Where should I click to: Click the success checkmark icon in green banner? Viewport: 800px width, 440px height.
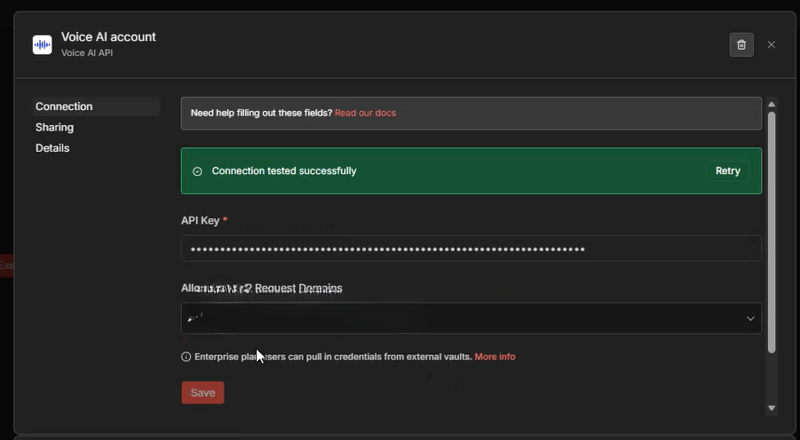tap(197, 172)
